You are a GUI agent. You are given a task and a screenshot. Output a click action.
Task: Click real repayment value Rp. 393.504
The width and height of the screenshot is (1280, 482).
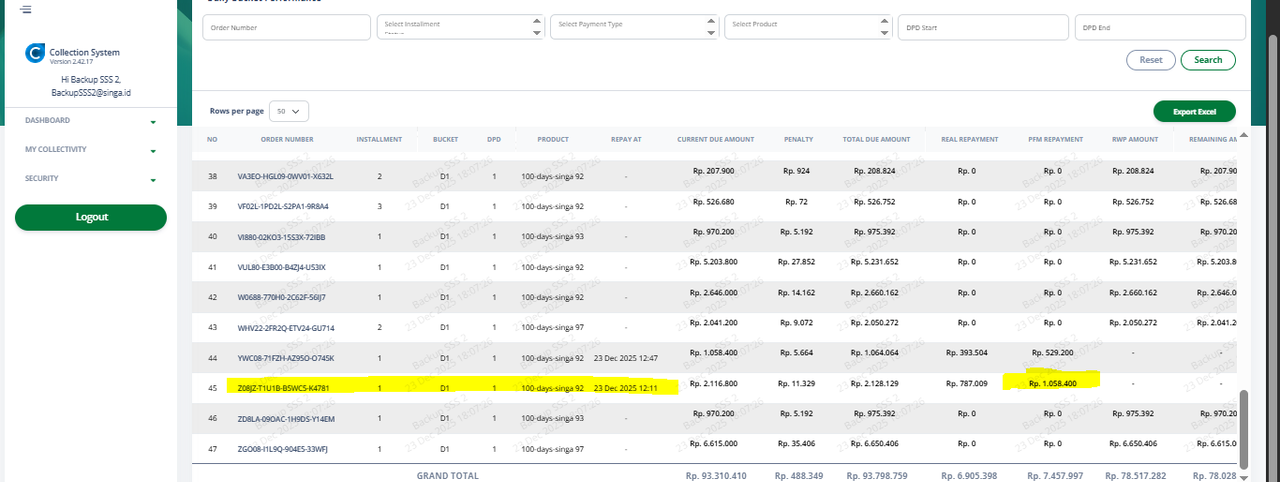(x=966, y=353)
